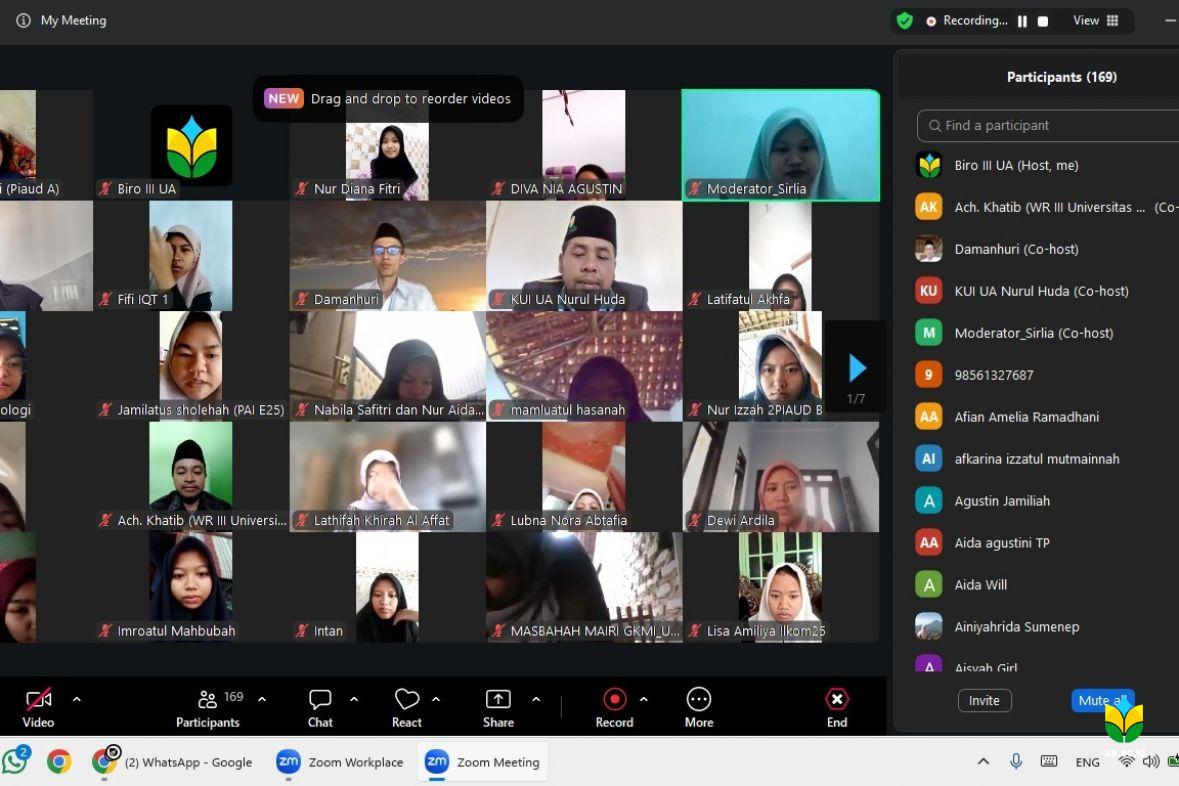The image size is (1179, 786).
Task: Expand the Video options arrow
Action: [x=77, y=699]
